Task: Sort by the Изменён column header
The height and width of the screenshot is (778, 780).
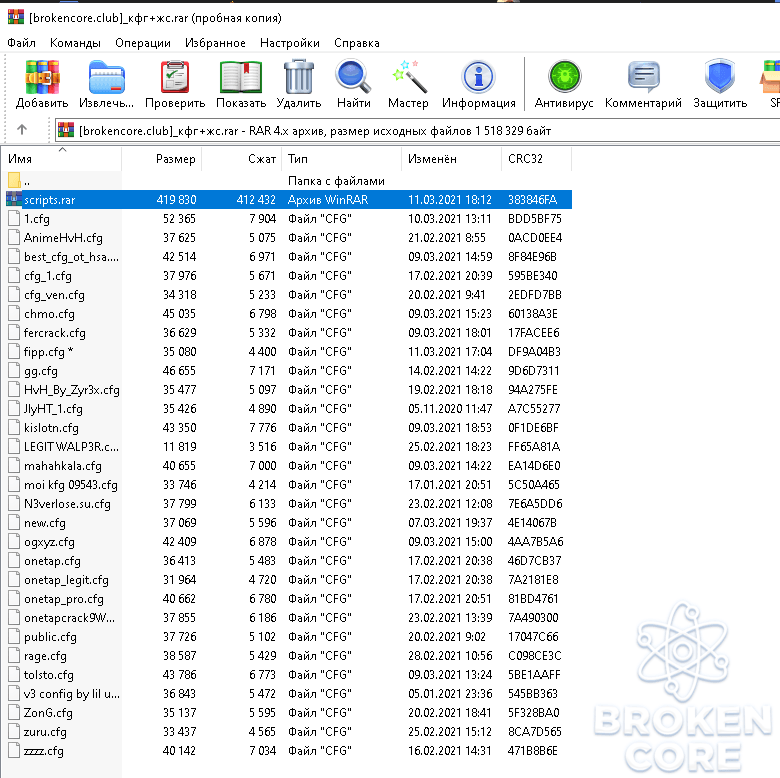Action: (452, 159)
